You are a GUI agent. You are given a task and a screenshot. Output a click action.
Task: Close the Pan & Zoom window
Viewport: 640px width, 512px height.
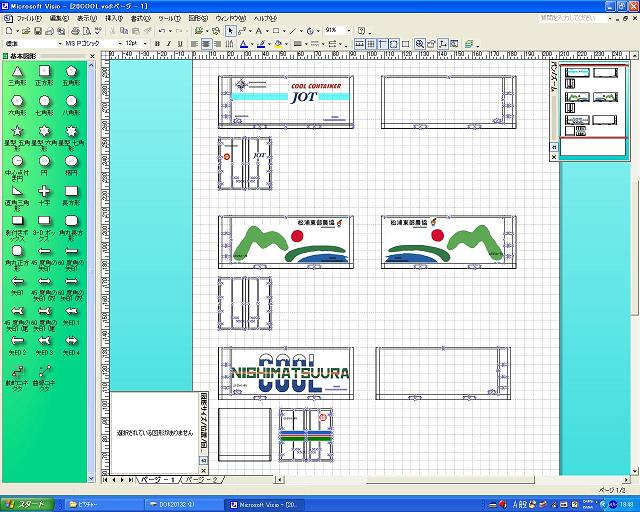click(554, 156)
